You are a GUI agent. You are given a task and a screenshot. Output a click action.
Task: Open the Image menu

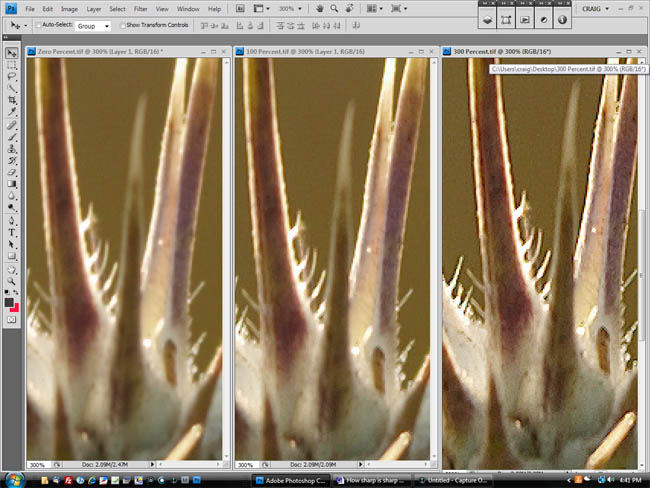click(x=69, y=9)
